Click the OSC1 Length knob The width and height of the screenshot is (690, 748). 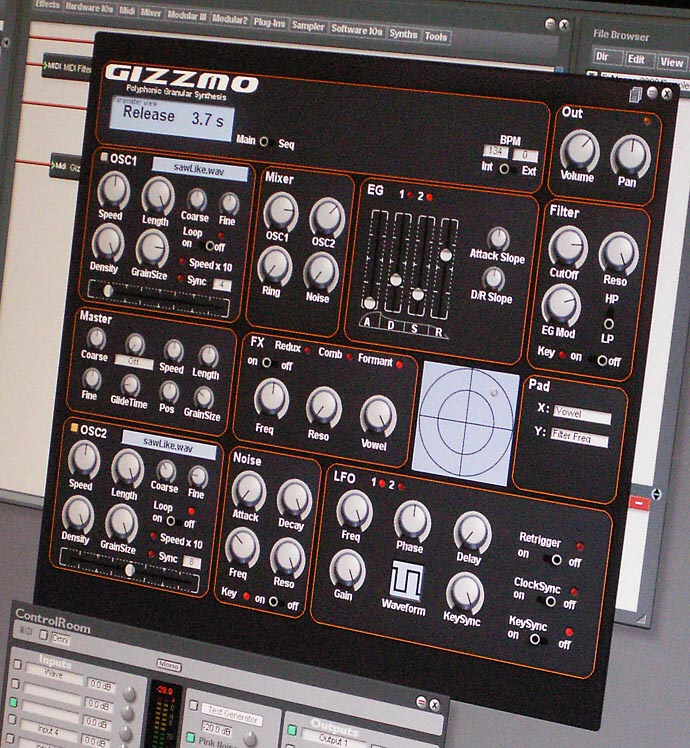158,197
